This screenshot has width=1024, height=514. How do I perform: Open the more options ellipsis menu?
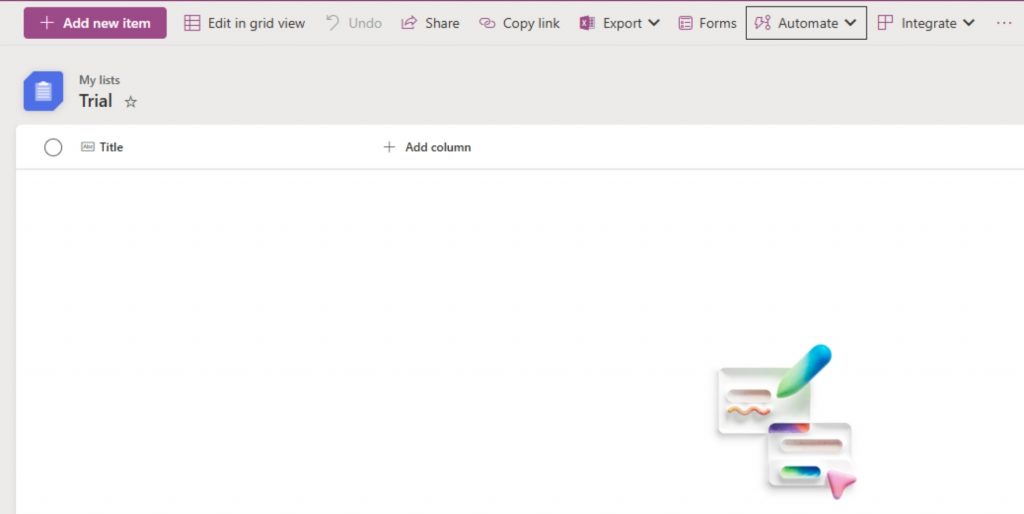[1004, 23]
